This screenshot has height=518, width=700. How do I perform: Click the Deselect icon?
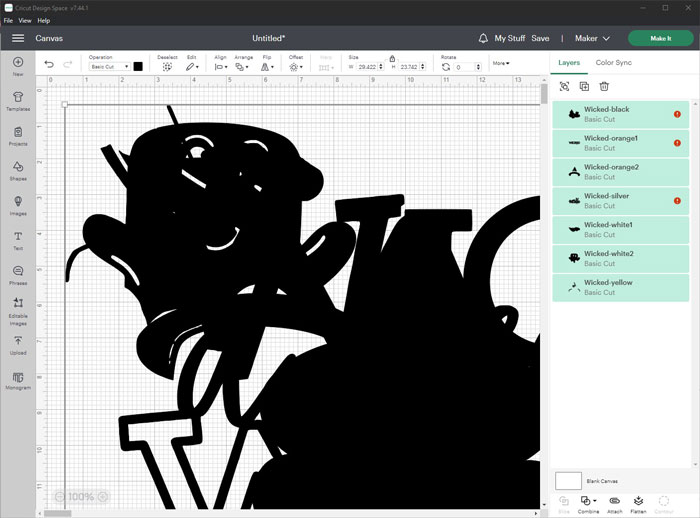tap(167, 67)
